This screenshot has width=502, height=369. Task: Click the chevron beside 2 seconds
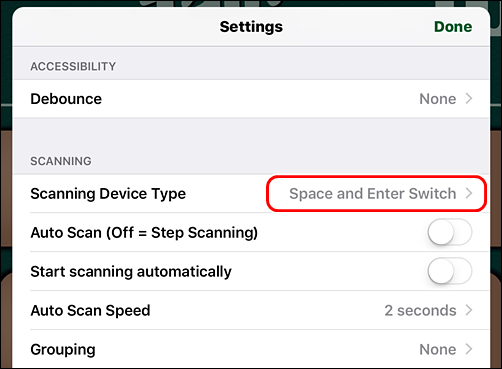pyautogui.click(x=469, y=310)
